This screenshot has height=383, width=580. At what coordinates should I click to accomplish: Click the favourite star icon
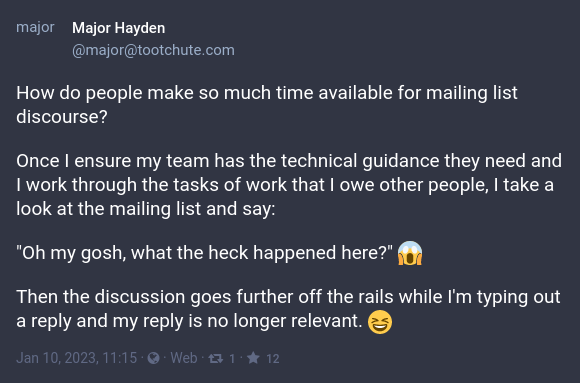(x=253, y=358)
